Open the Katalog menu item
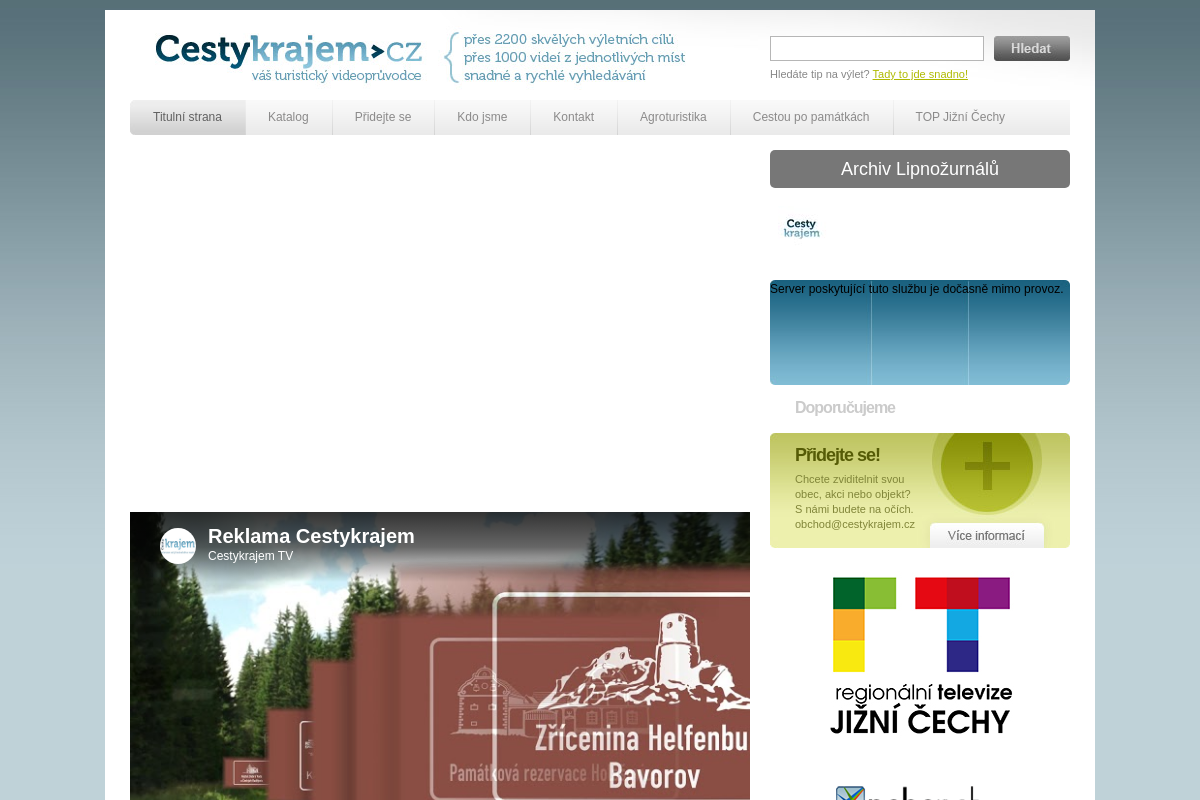The height and width of the screenshot is (800, 1200). (288, 117)
